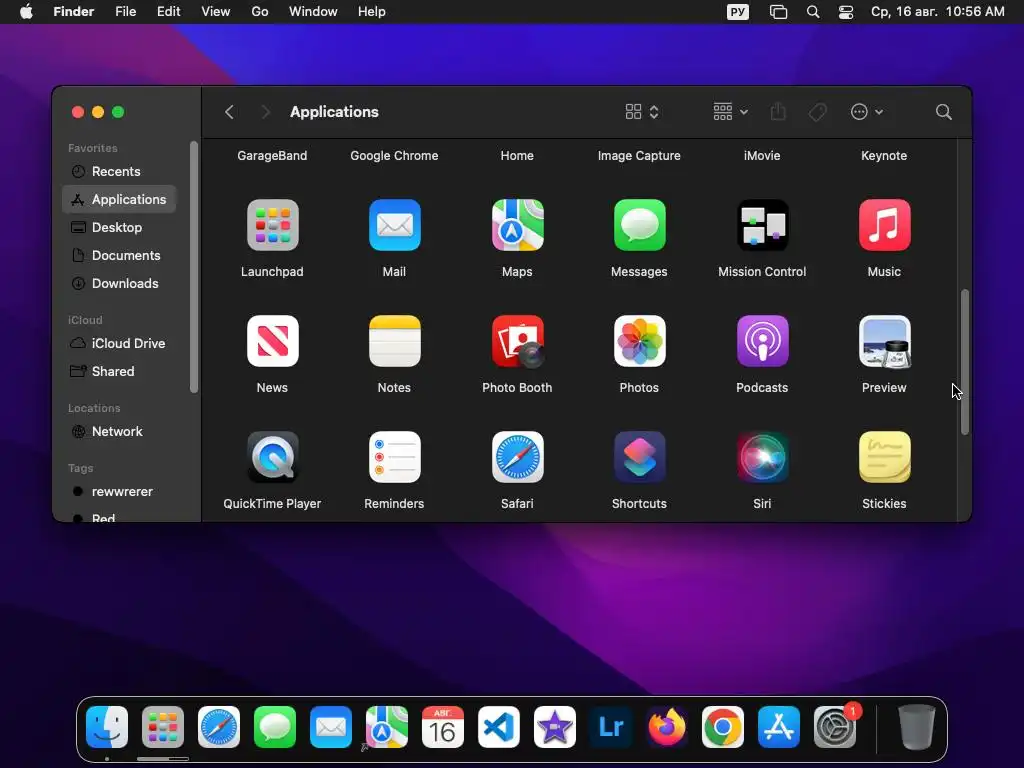Click the Edit Tags toolbar icon

pos(818,112)
